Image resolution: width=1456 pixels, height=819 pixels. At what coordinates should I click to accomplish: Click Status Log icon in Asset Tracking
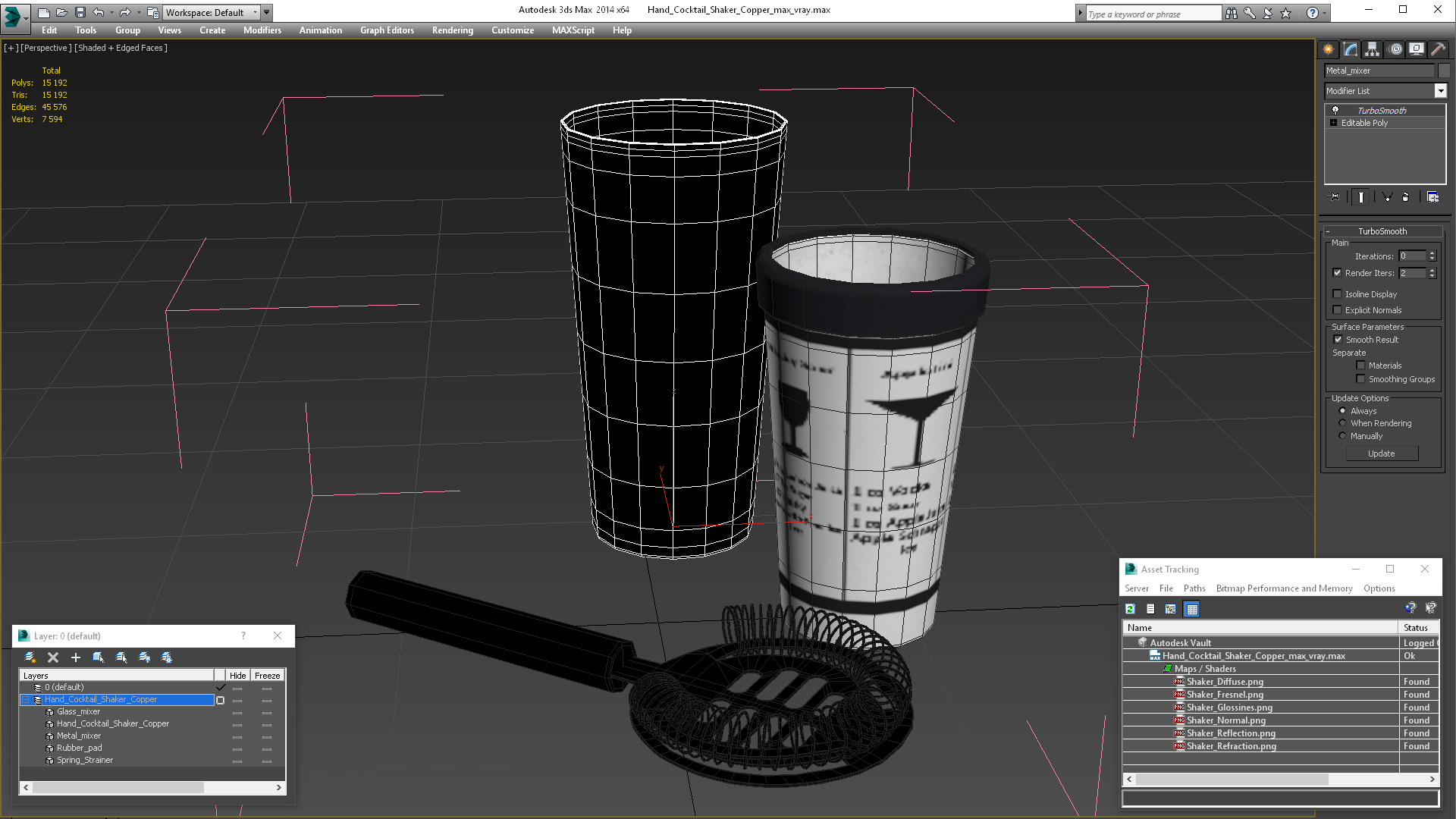click(x=1150, y=609)
